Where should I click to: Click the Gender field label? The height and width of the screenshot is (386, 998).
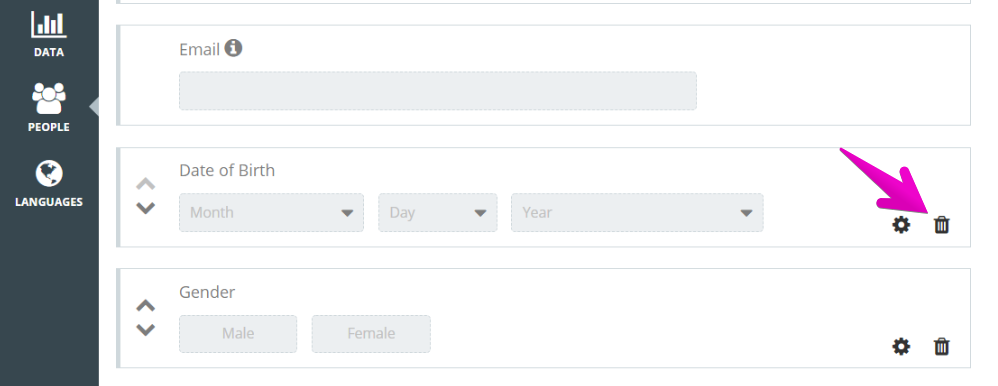point(207,292)
